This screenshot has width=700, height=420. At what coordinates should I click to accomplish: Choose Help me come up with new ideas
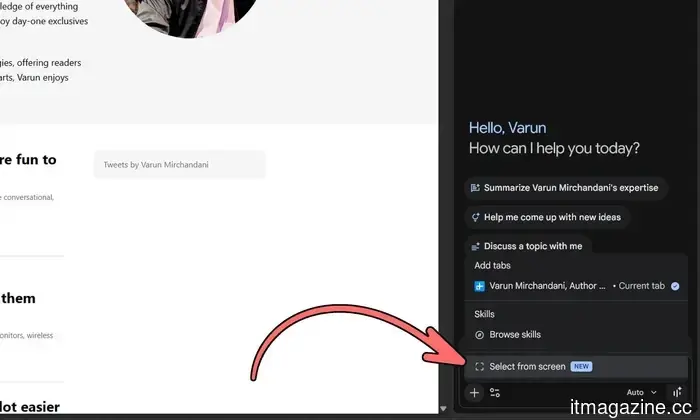pyautogui.click(x=547, y=217)
